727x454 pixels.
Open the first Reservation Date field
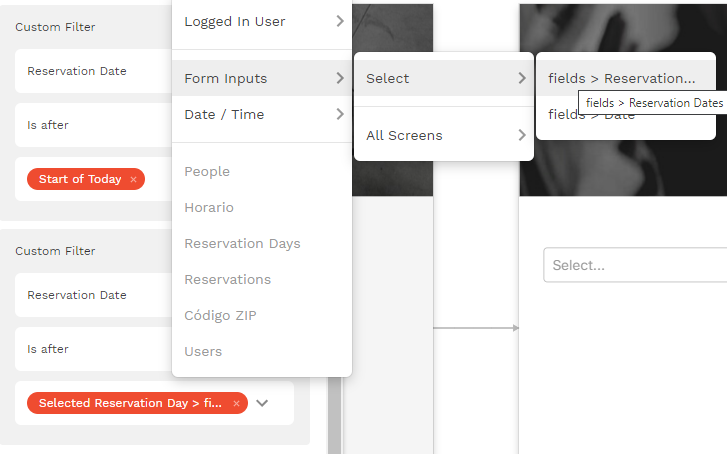[94, 71]
